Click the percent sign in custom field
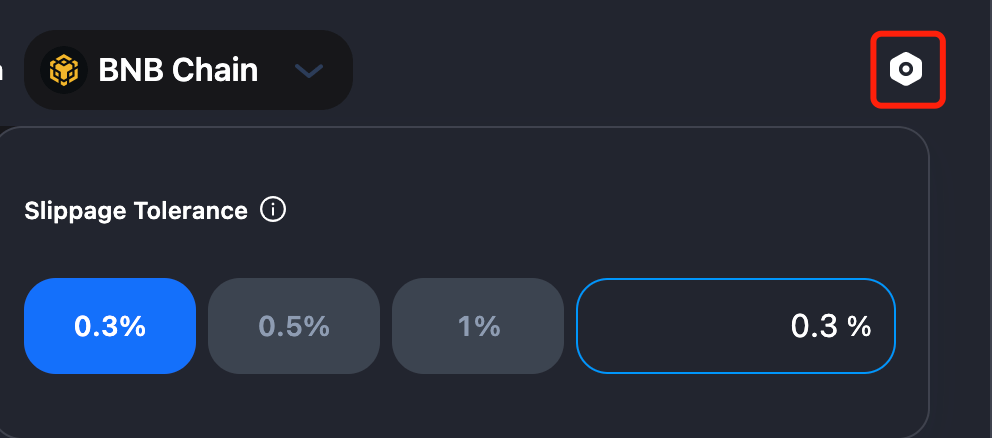Image resolution: width=992 pixels, height=438 pixels. (859, 326)
